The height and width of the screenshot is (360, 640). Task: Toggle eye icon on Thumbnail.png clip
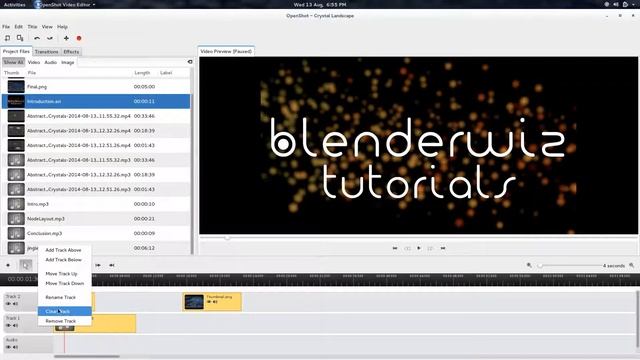coord(209,302)
